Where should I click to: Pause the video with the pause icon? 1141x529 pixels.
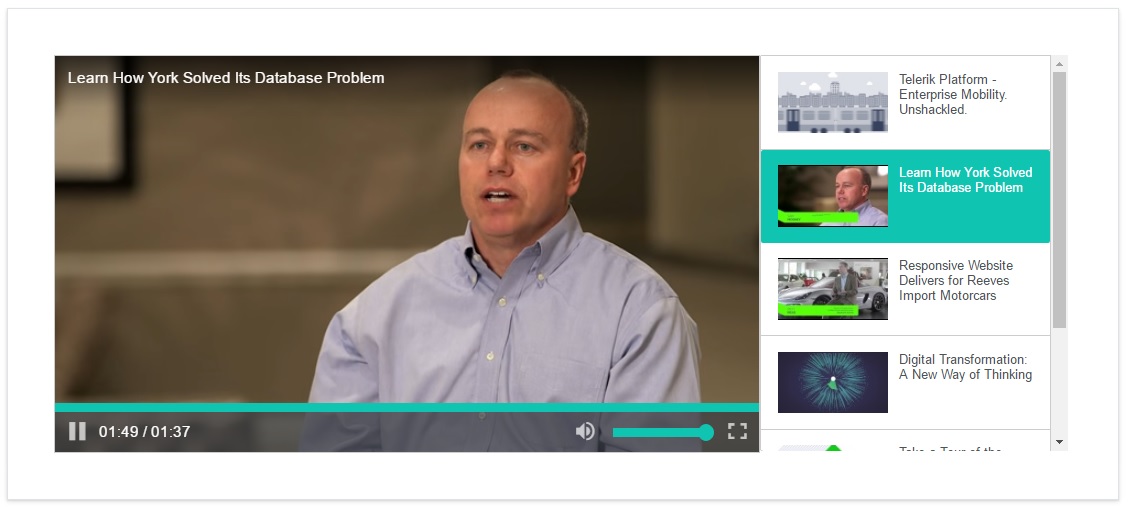(77, 431)
